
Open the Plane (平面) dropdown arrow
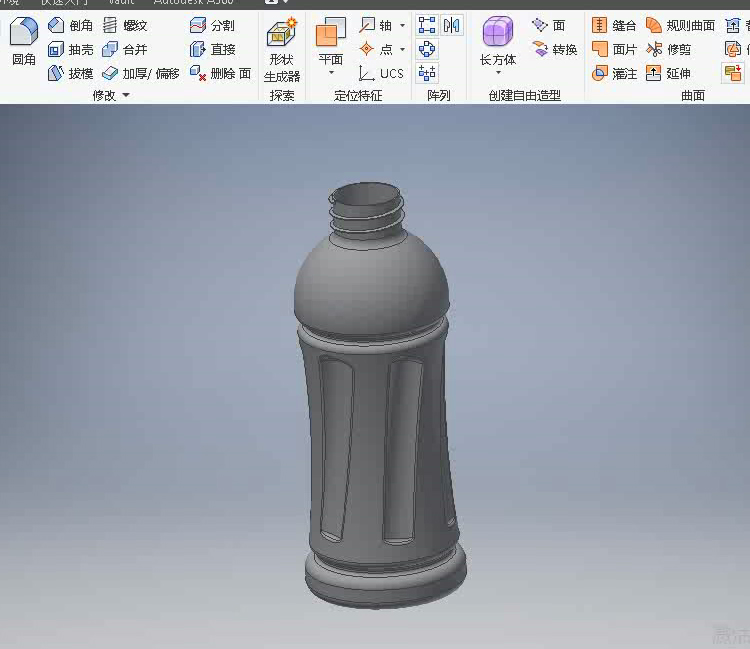click(331, 73)
